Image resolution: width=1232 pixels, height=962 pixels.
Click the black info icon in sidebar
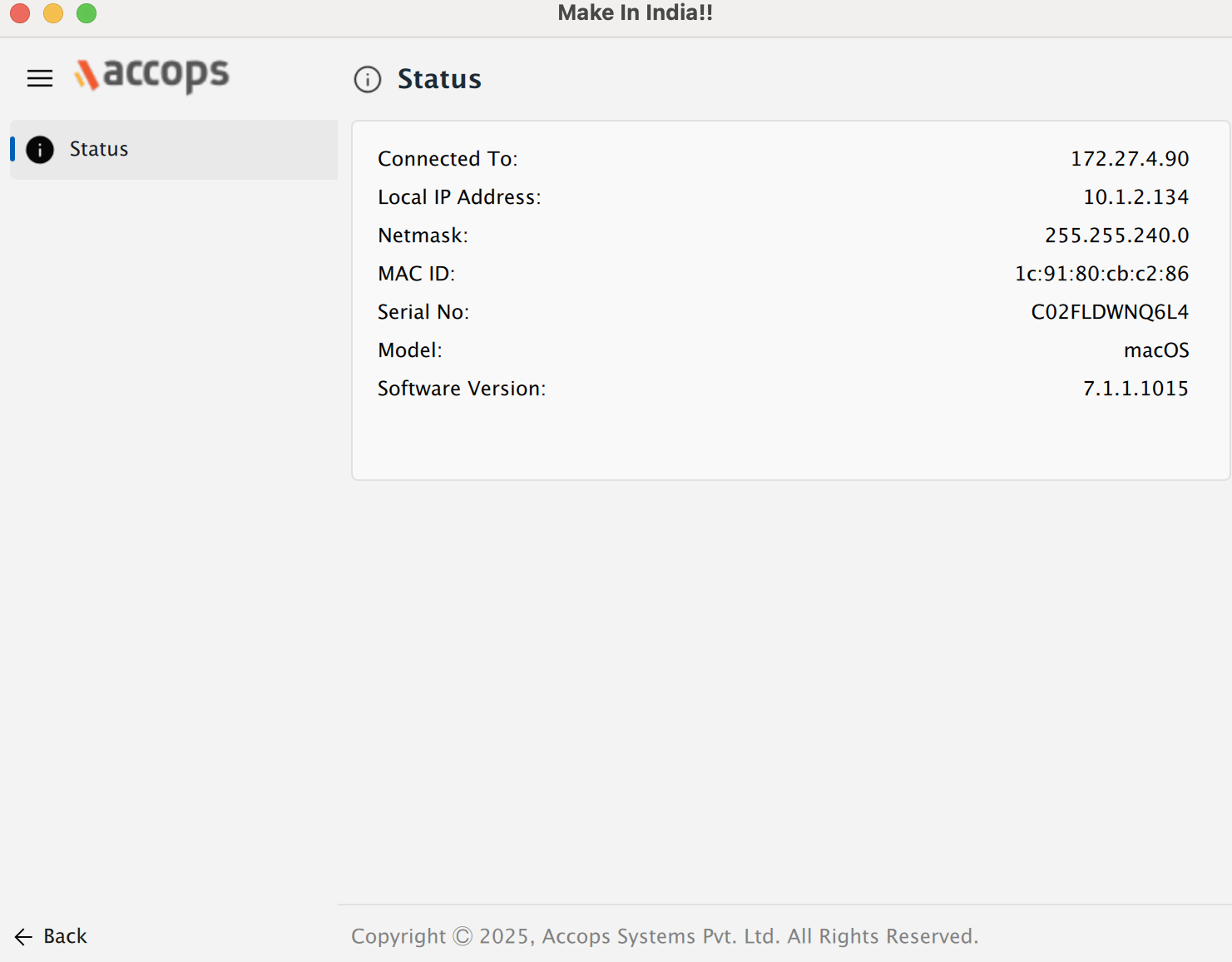point(40,150)
